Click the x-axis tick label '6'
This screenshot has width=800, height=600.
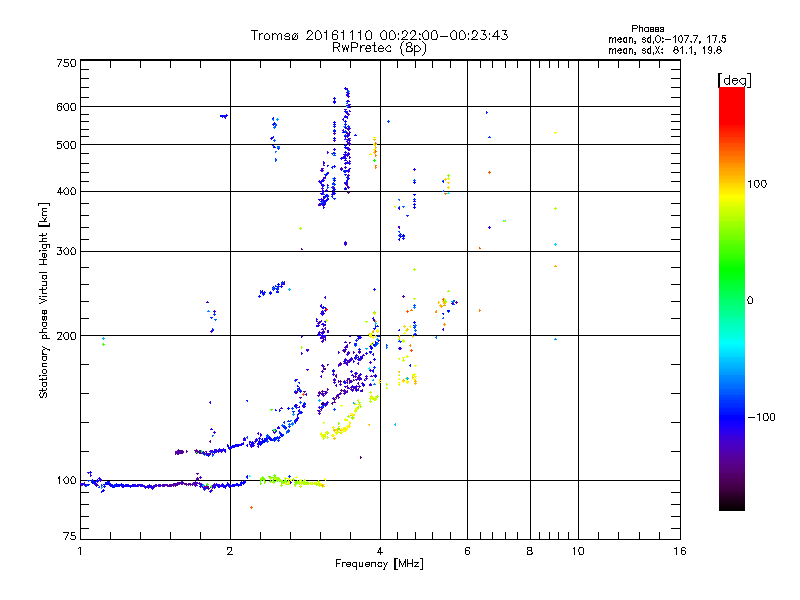click(x=467, y=551)
